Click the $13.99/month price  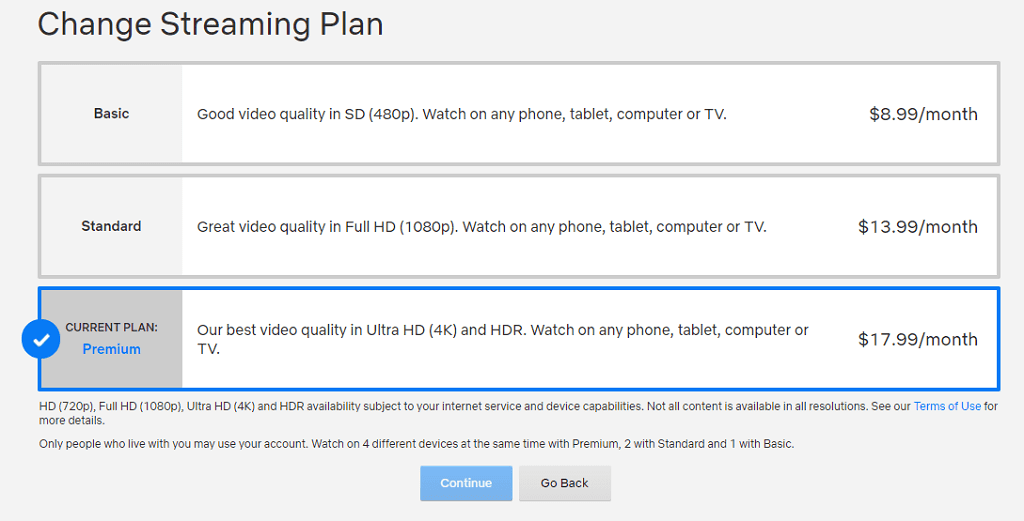point(917,227)
